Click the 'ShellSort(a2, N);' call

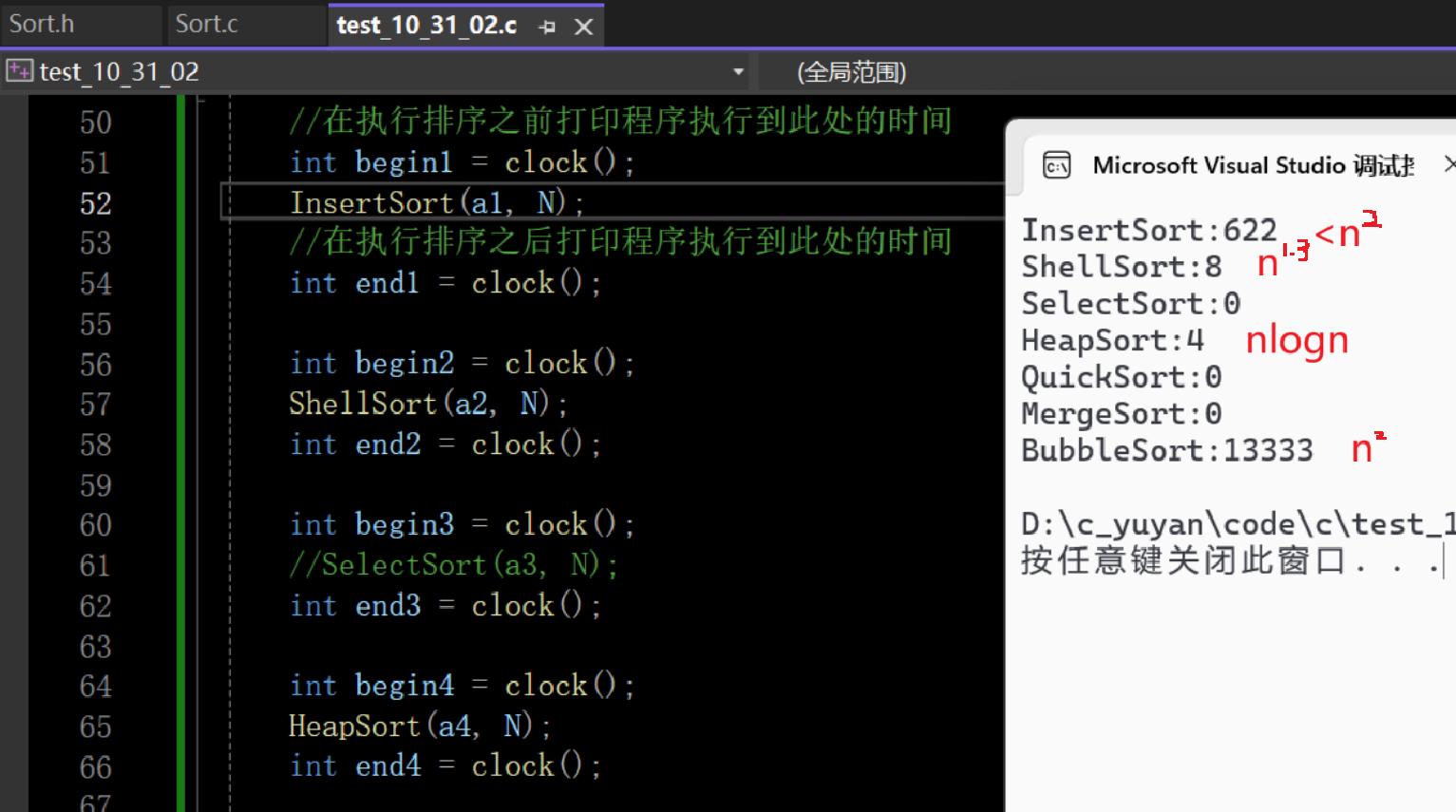428,404
